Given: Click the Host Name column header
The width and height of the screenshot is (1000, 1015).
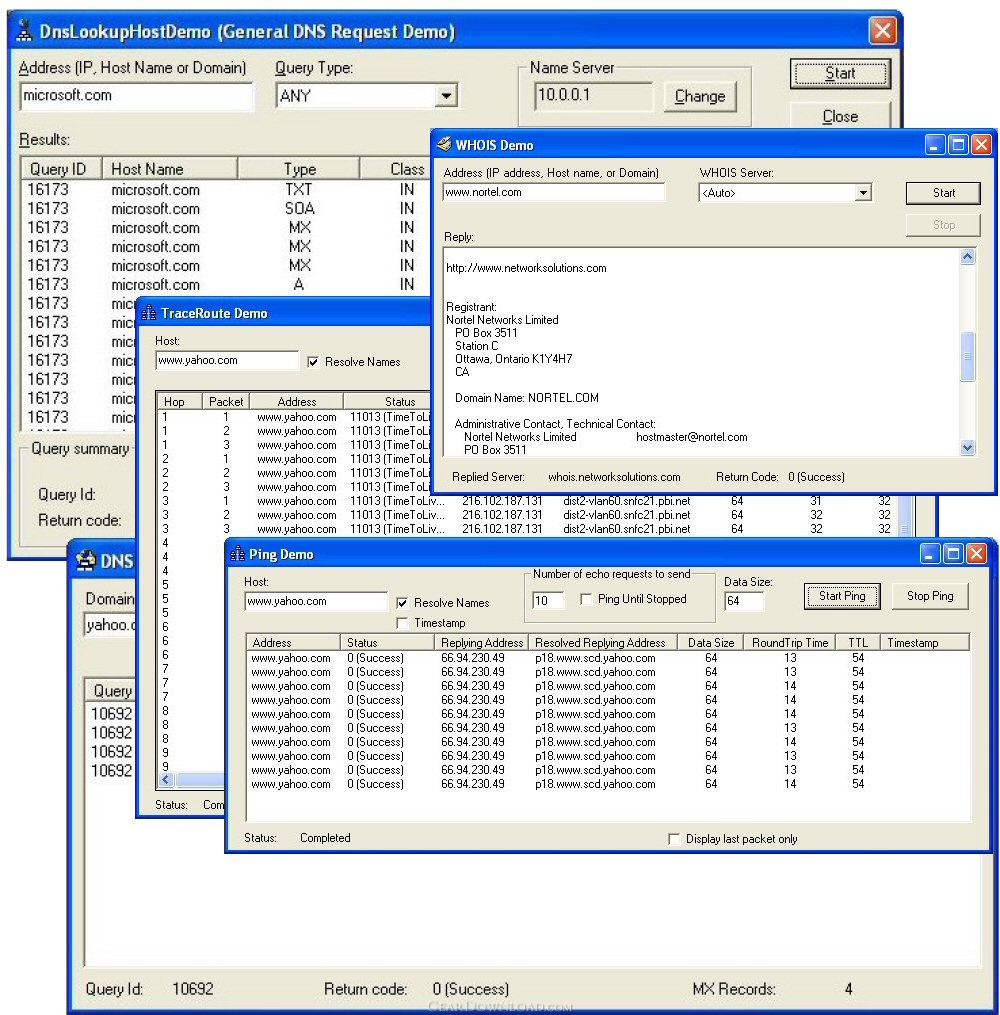Looking at the screenshot, I should click(x=170, y=169).
